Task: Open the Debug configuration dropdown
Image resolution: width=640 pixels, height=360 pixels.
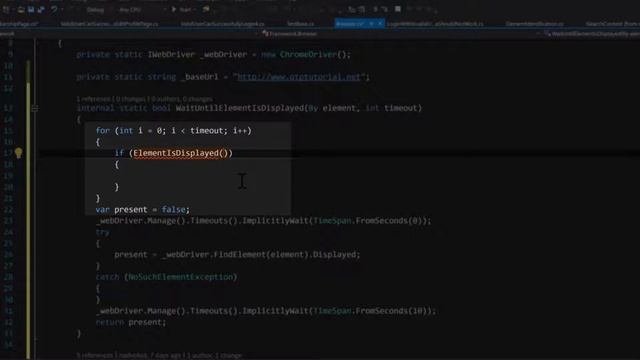Action: (98, 9)
